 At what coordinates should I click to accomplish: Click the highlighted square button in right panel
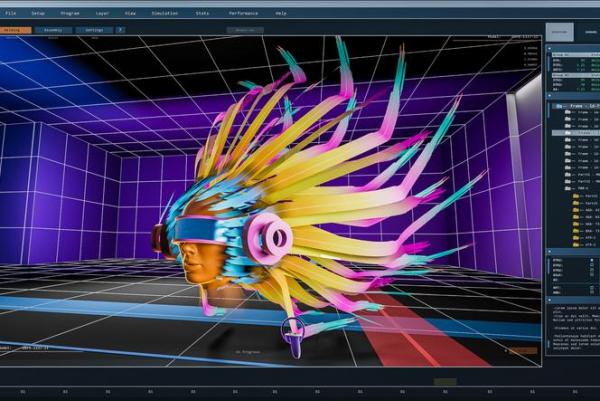[559, 32]
